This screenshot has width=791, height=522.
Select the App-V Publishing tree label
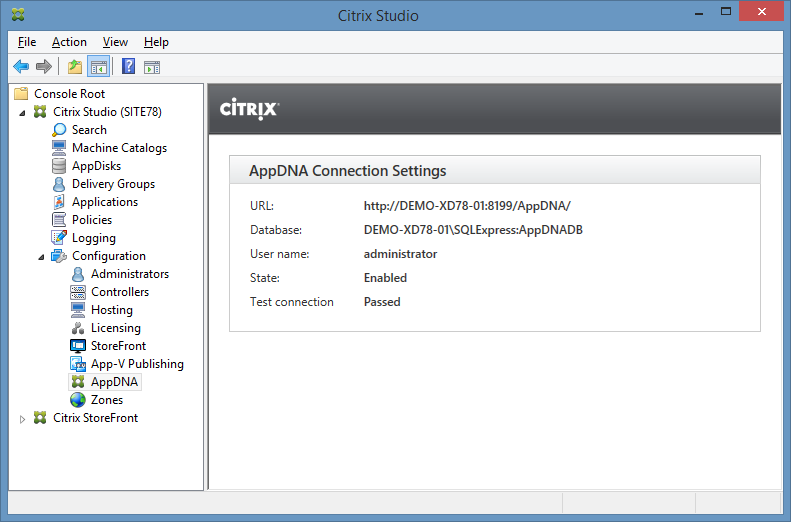point(137,364)
